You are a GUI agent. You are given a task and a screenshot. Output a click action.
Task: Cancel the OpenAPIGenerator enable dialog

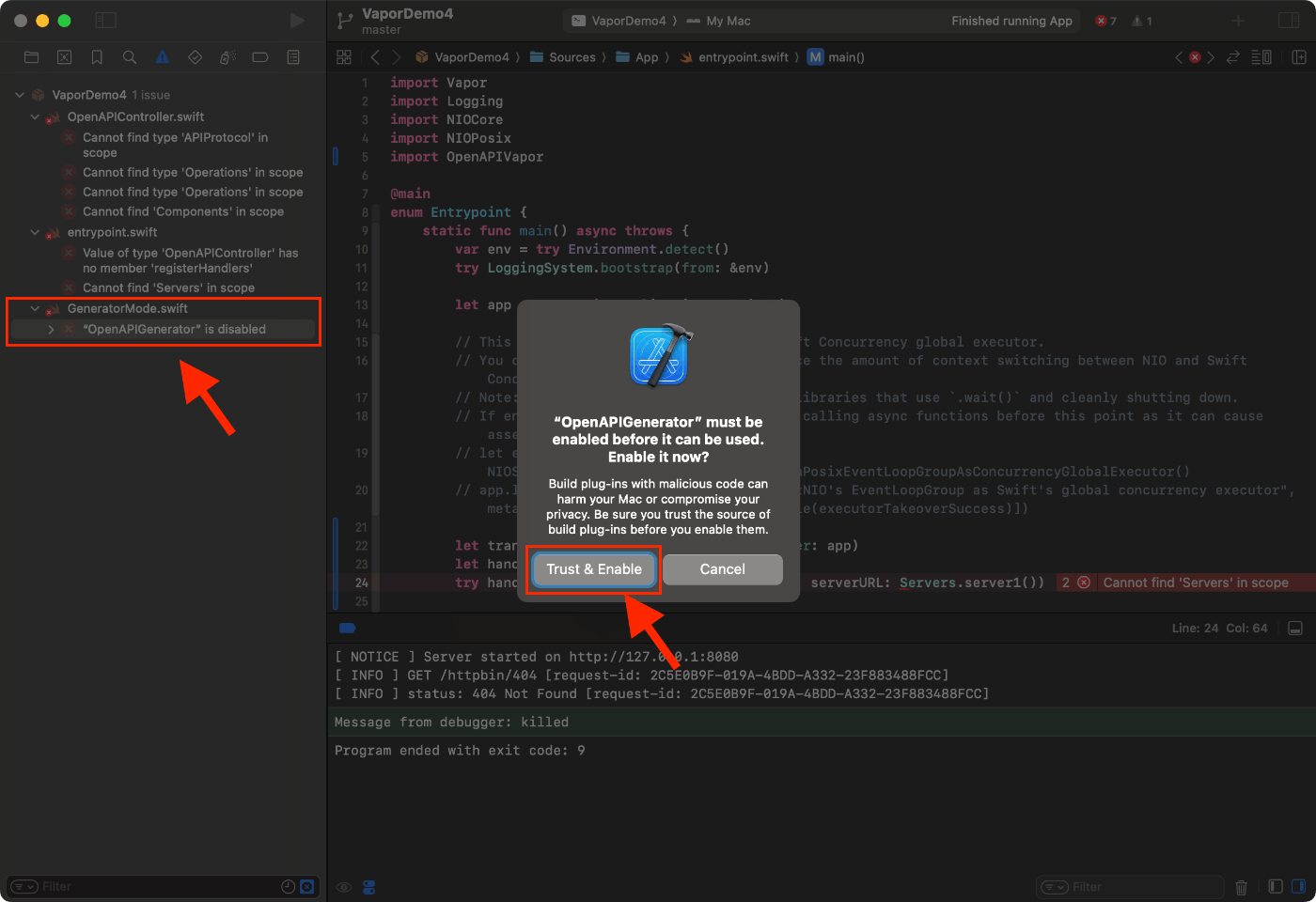[722, 569]
